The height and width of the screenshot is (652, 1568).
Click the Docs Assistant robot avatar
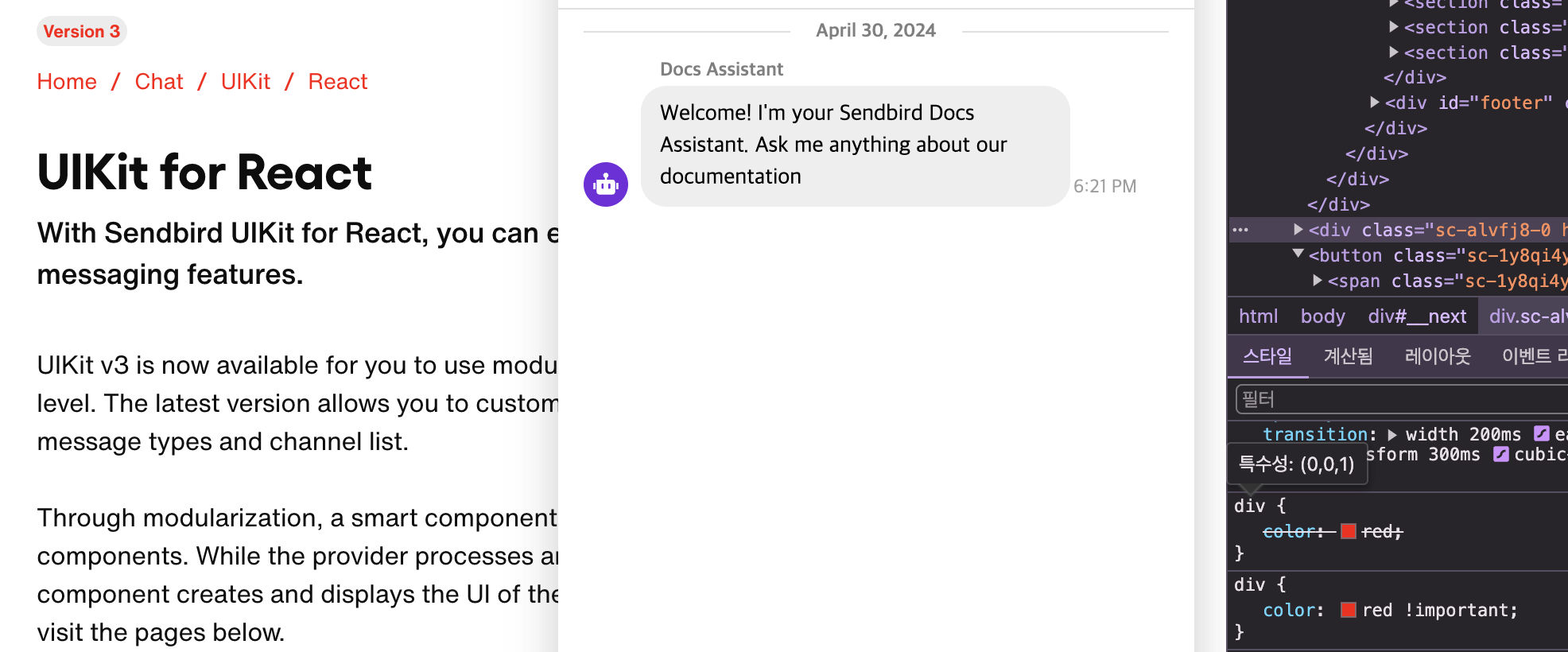[x=606, y=184]
